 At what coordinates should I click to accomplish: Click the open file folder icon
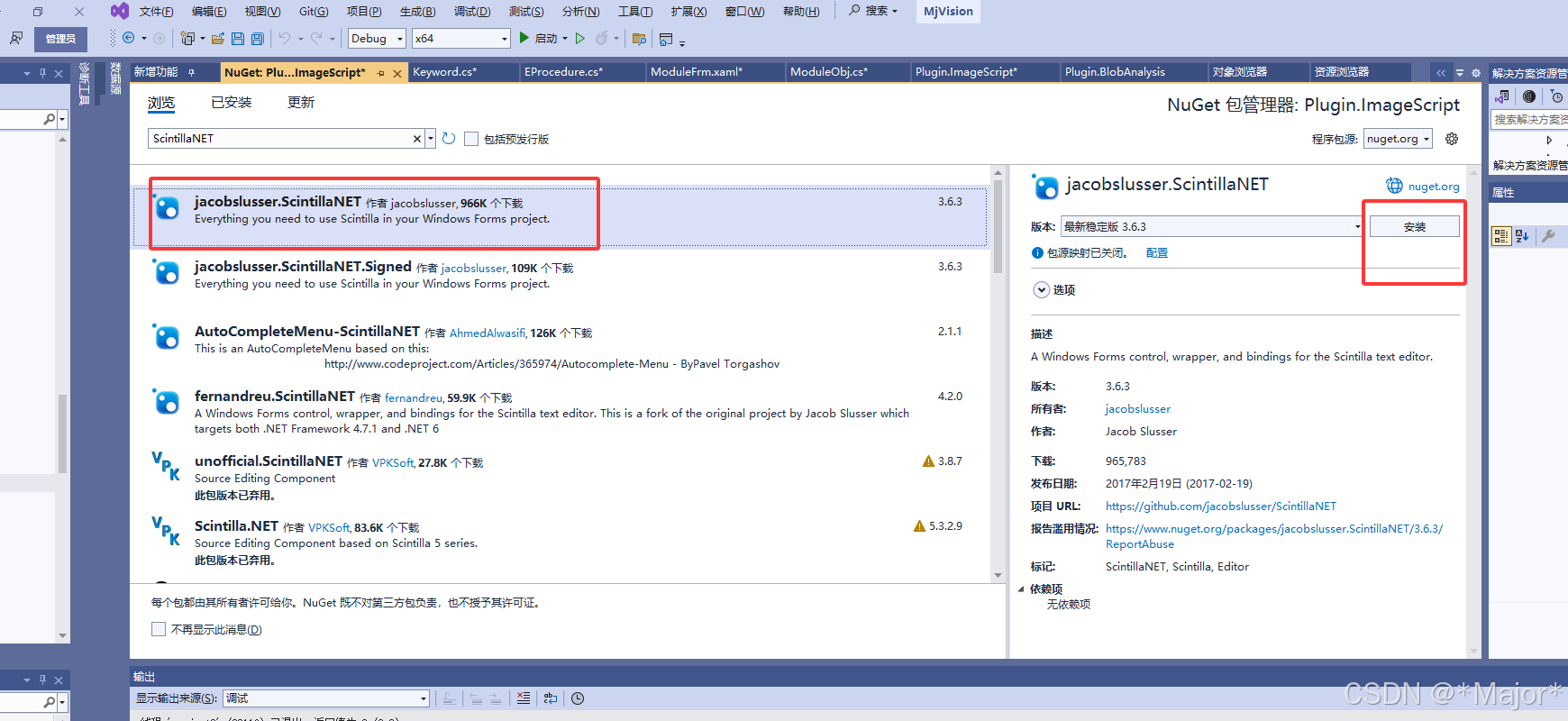[x=218, y=38]
